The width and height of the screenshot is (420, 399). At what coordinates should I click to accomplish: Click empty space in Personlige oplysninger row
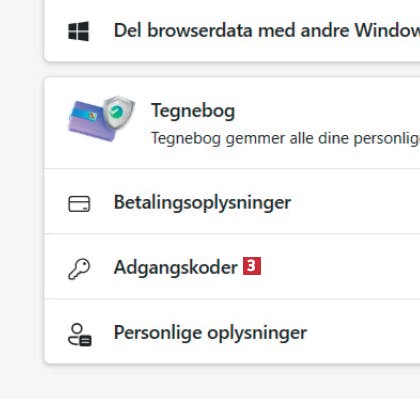point(363,332)
